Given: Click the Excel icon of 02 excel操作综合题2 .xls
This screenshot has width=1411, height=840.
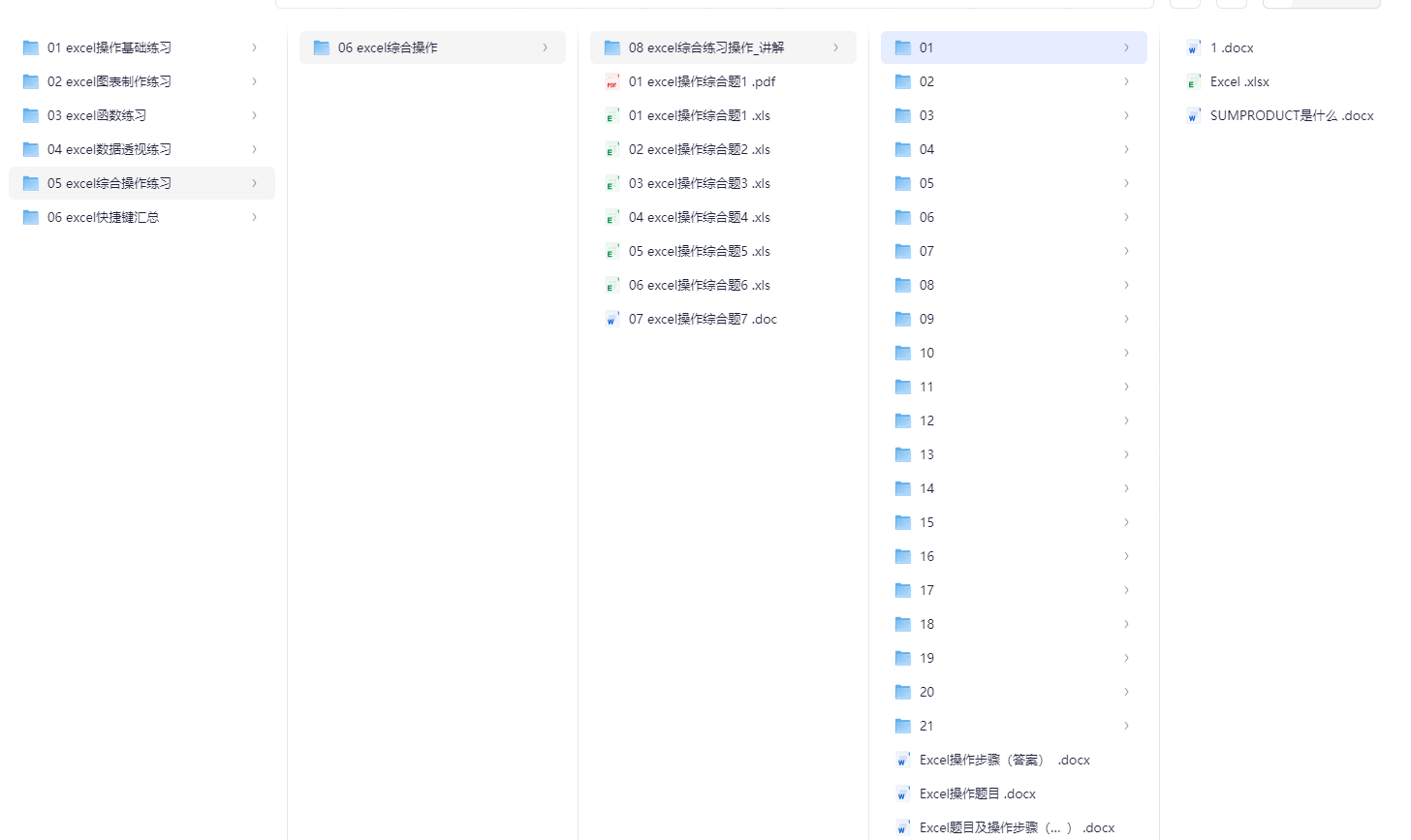Looking at the screenshot, I should pos(611,150).
